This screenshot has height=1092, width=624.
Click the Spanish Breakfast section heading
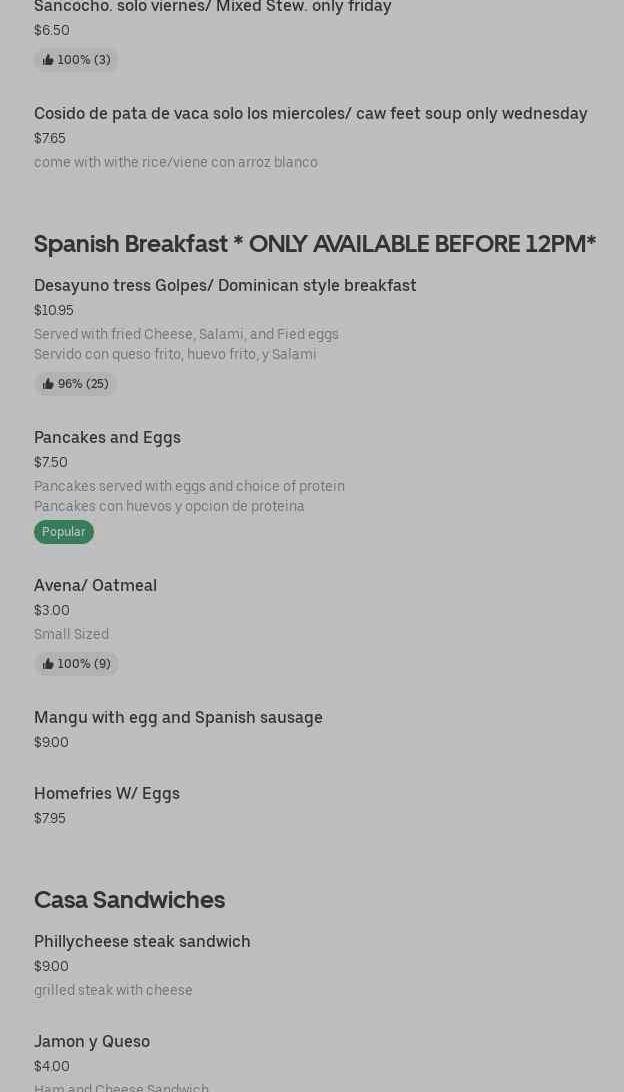[x=315, y=244]
